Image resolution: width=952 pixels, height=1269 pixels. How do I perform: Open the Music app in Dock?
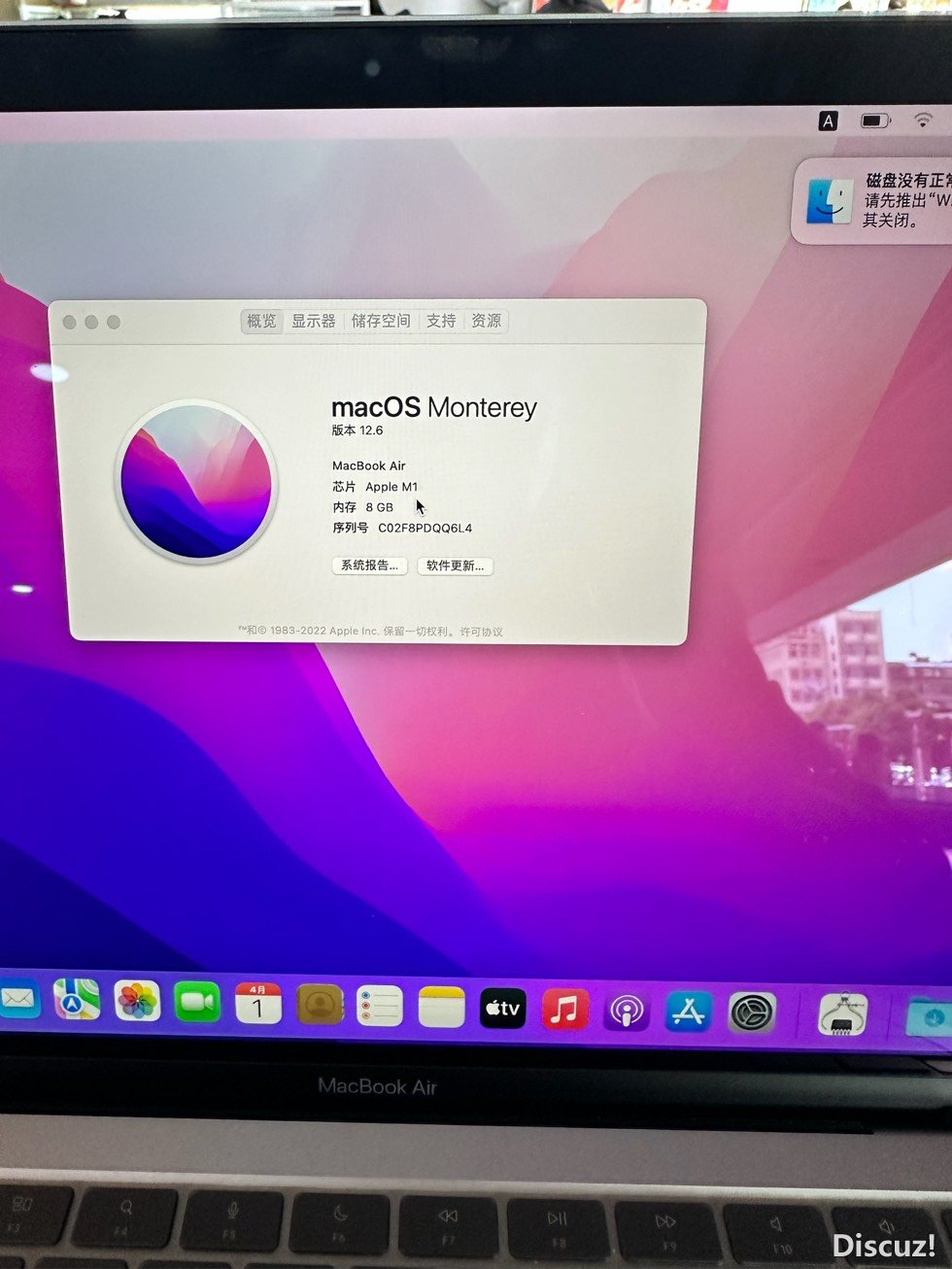(564, 1011)
